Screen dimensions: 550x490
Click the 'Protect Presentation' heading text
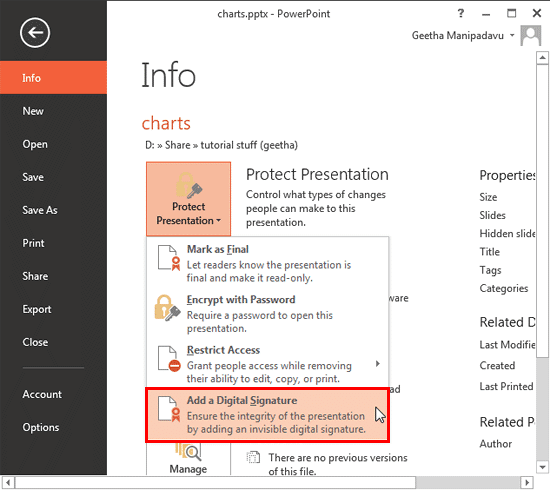click(317, 174)
